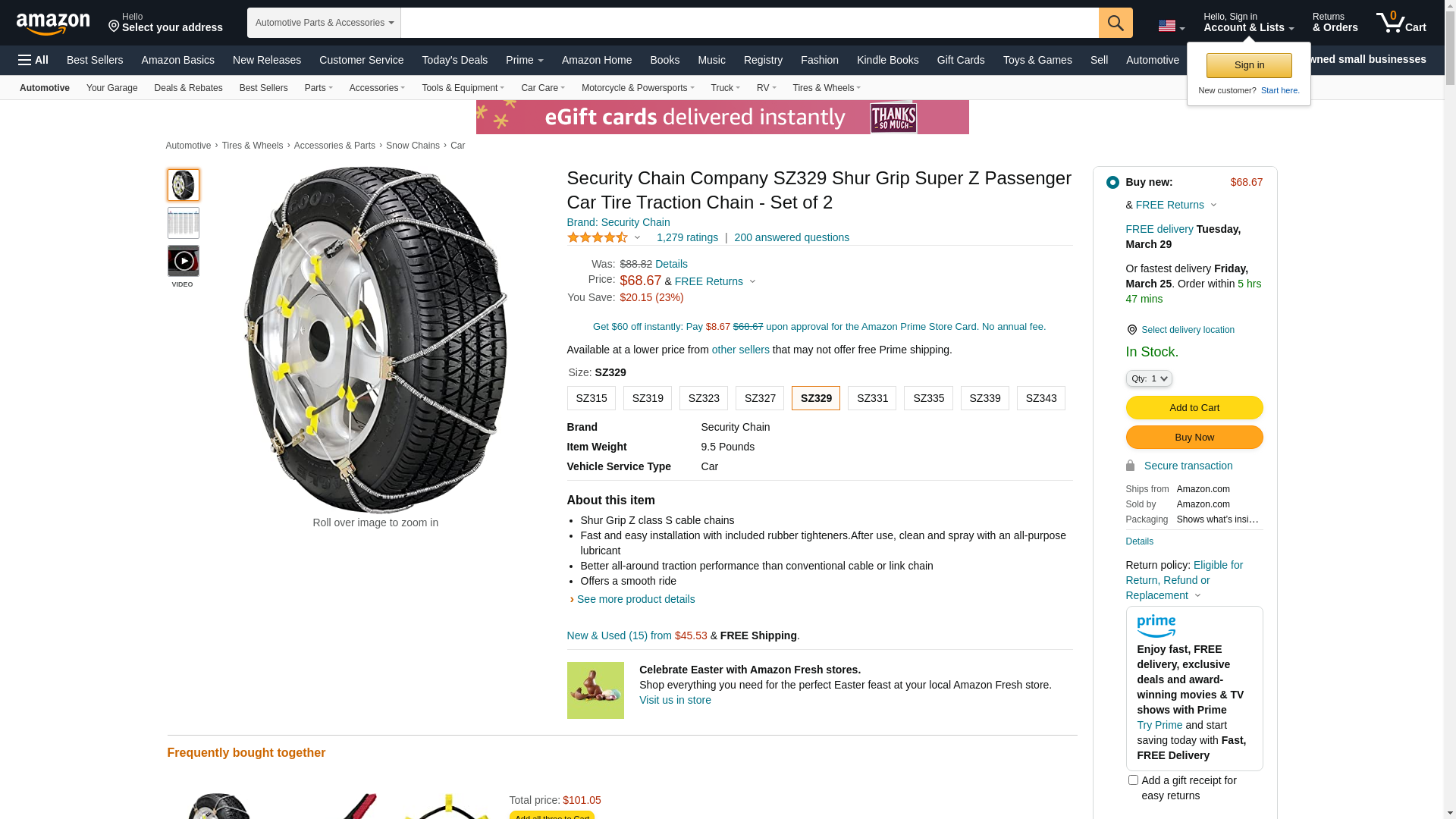Play the product video thumbnail
The image size is (1456, 819).
[x=184, y=261]
